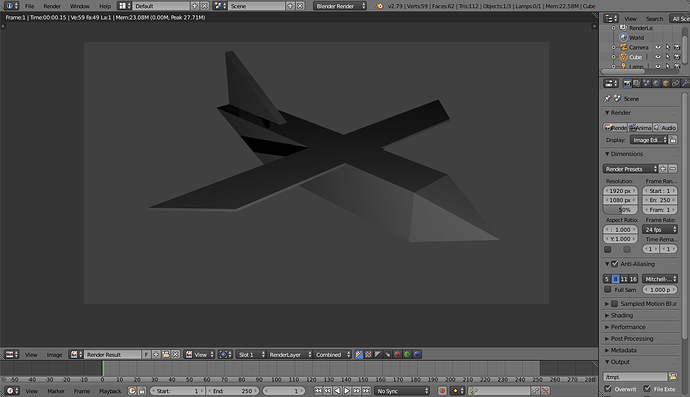Open the Outliner editor type selector
The height and width of the screenshot is (397, 690).
tap(611, 18)
